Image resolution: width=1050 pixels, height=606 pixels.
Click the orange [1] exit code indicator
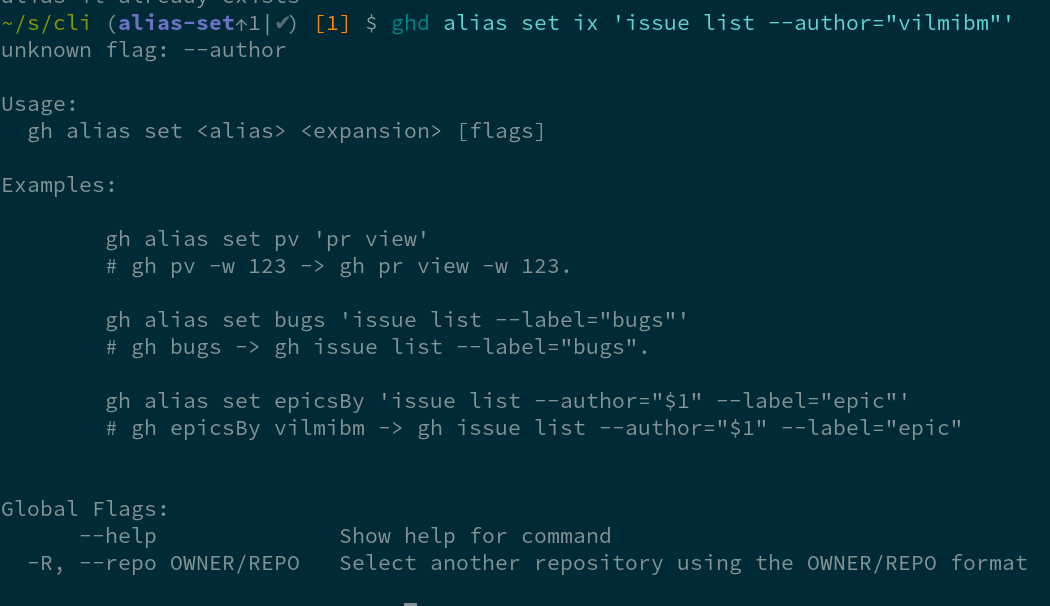(x=332, y=23)
